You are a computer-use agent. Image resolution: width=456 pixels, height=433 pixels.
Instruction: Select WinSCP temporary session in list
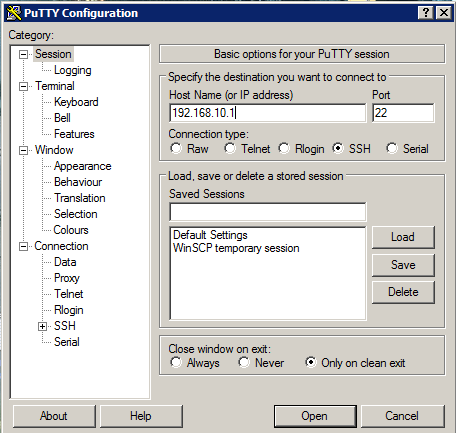tap(236, 248)
